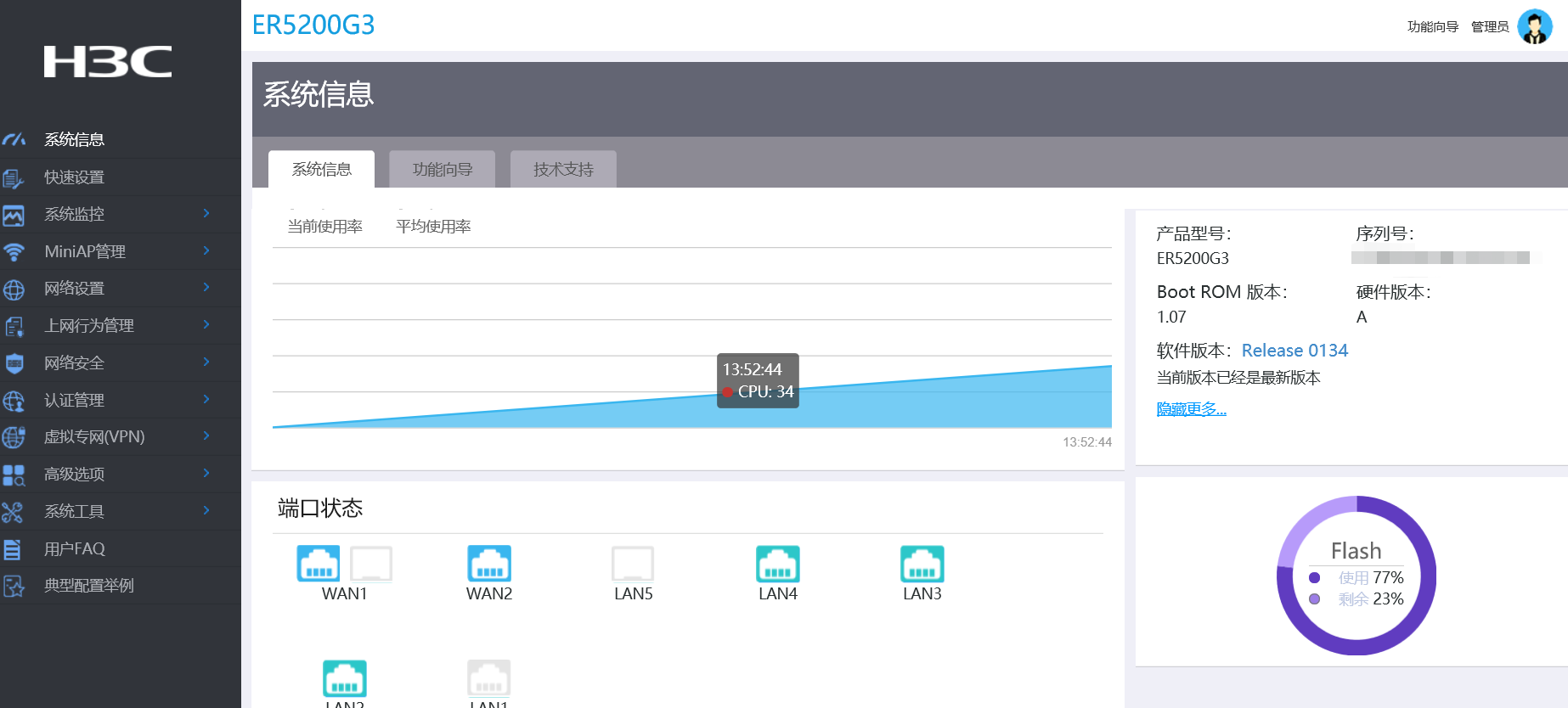Expand the 系统工具 submenu chevron
This screenshot has width=1568, height=708.
click(x=206, y=510)
